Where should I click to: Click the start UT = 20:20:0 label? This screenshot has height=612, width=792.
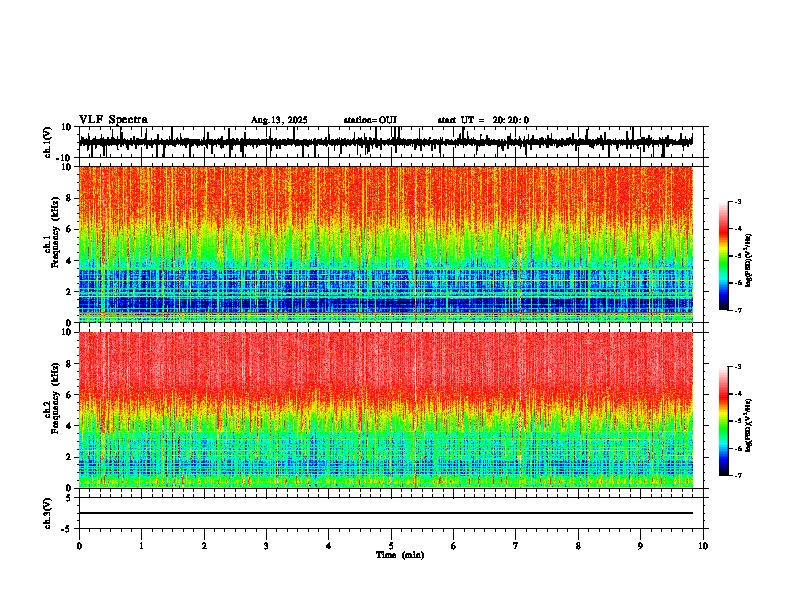483,120
